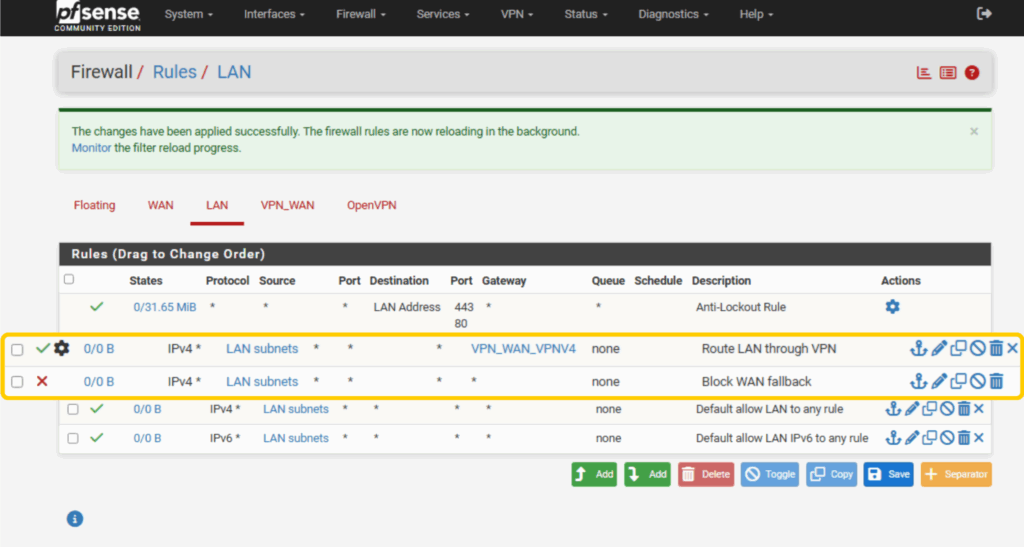Disable the Block WAN fallback rule
The image size is (1024, 547).
(x=977, y=381)
